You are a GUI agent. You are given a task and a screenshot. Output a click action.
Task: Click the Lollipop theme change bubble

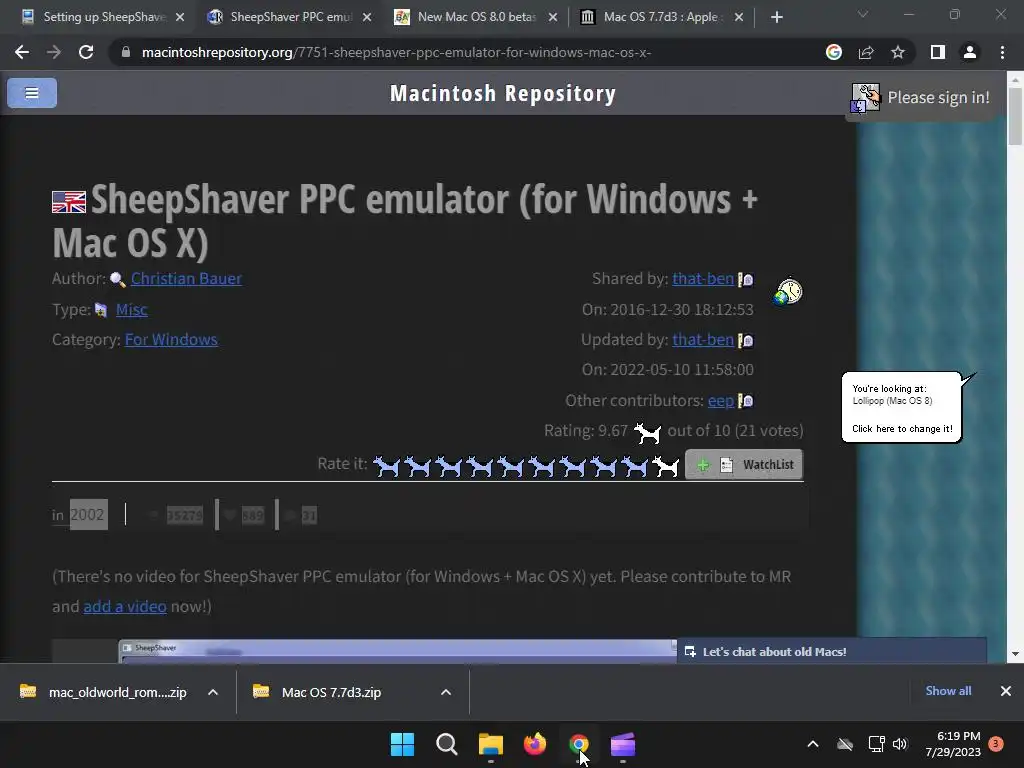point(902,408)
